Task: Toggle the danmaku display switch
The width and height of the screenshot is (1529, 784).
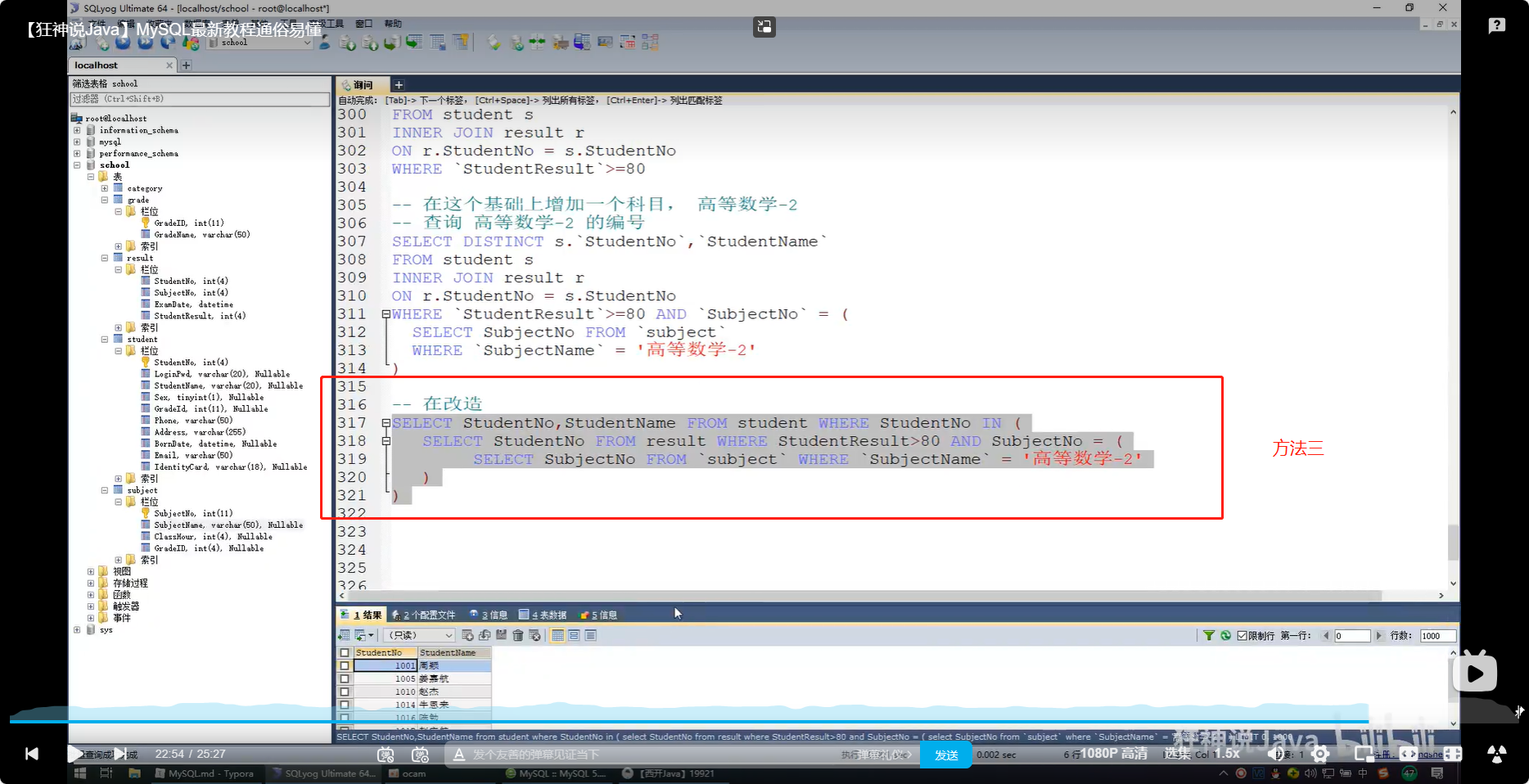Action: [x=386, y=755]
